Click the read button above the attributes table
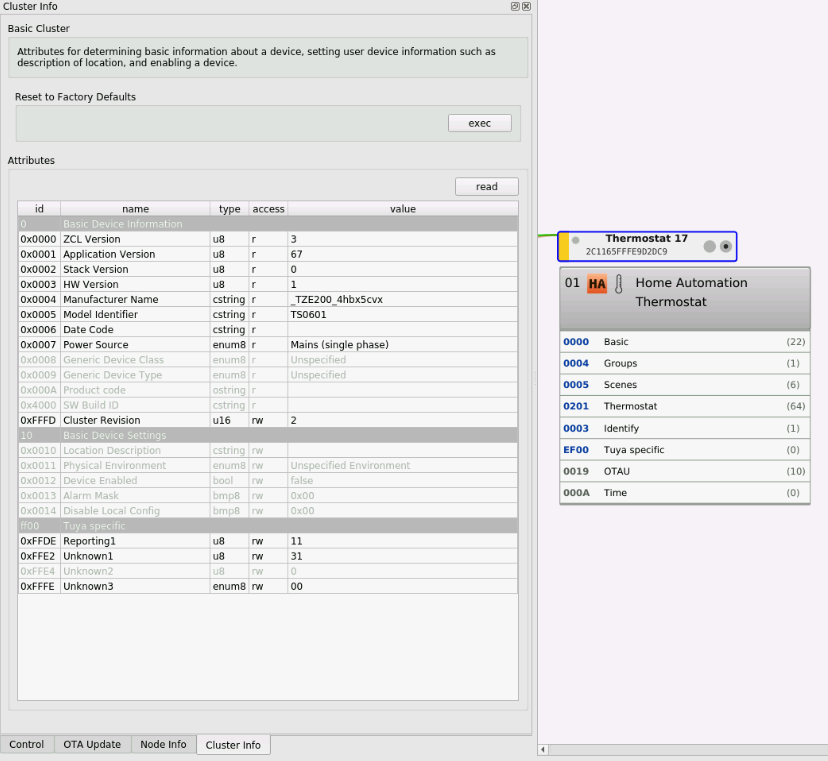The height and width of the screenshot is (761, 828). (x=486, y=186)
